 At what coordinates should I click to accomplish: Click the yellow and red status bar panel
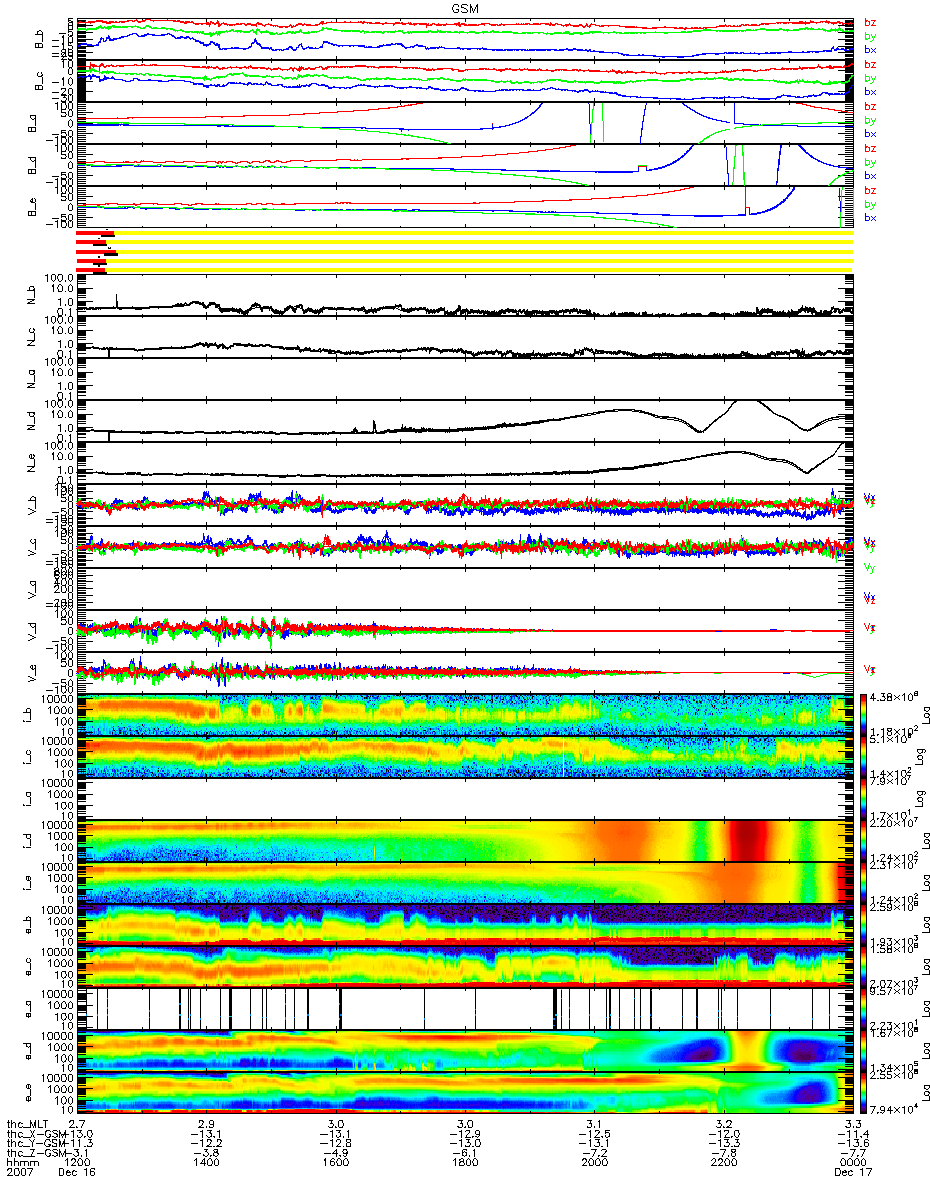click(465, 250)
